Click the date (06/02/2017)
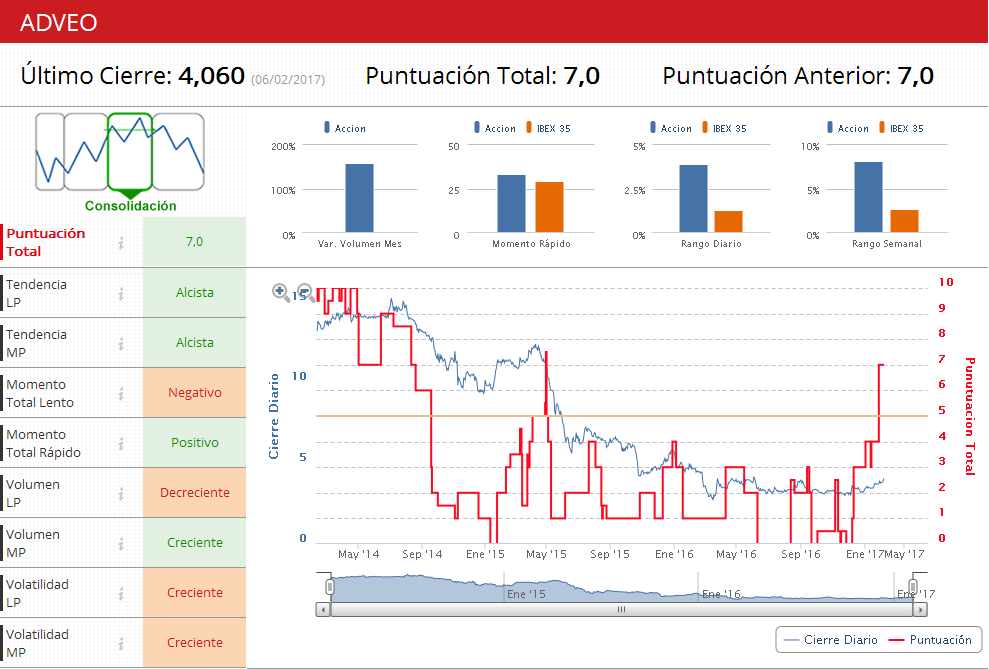The image size is (989, 669). pos(288,79)
